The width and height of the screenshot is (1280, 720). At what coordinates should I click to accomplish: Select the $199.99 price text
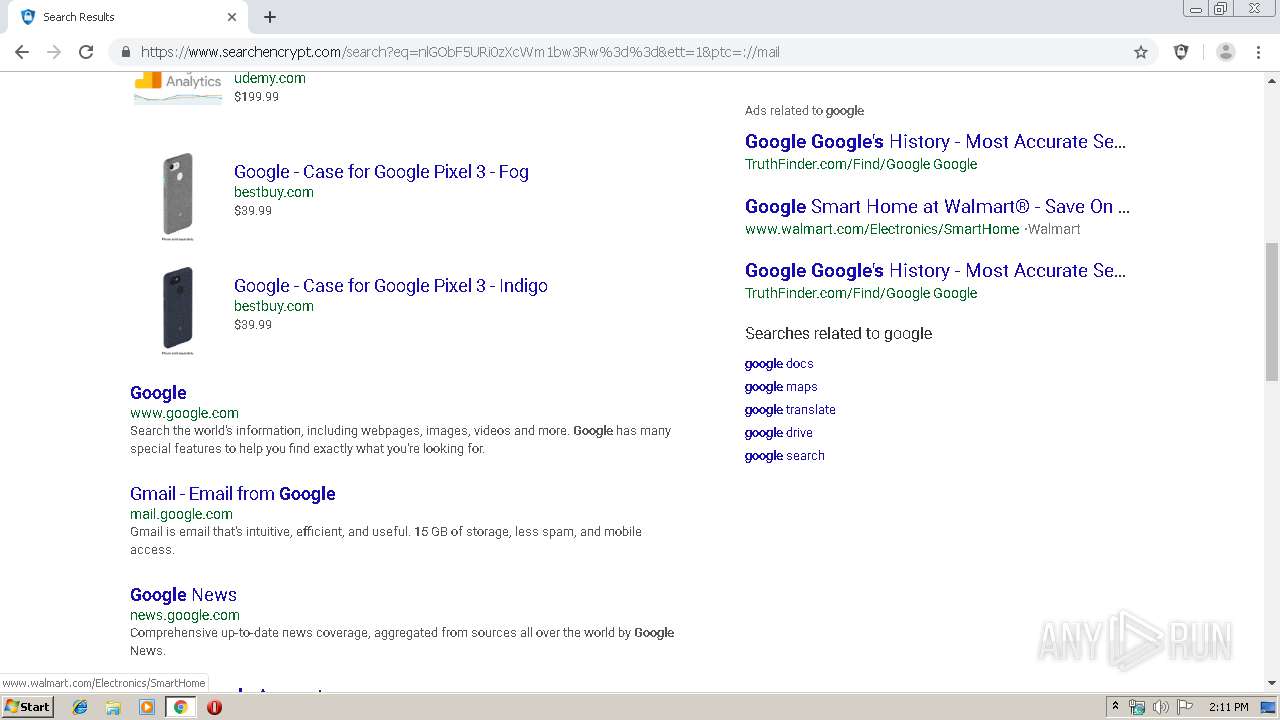[256, 97]
